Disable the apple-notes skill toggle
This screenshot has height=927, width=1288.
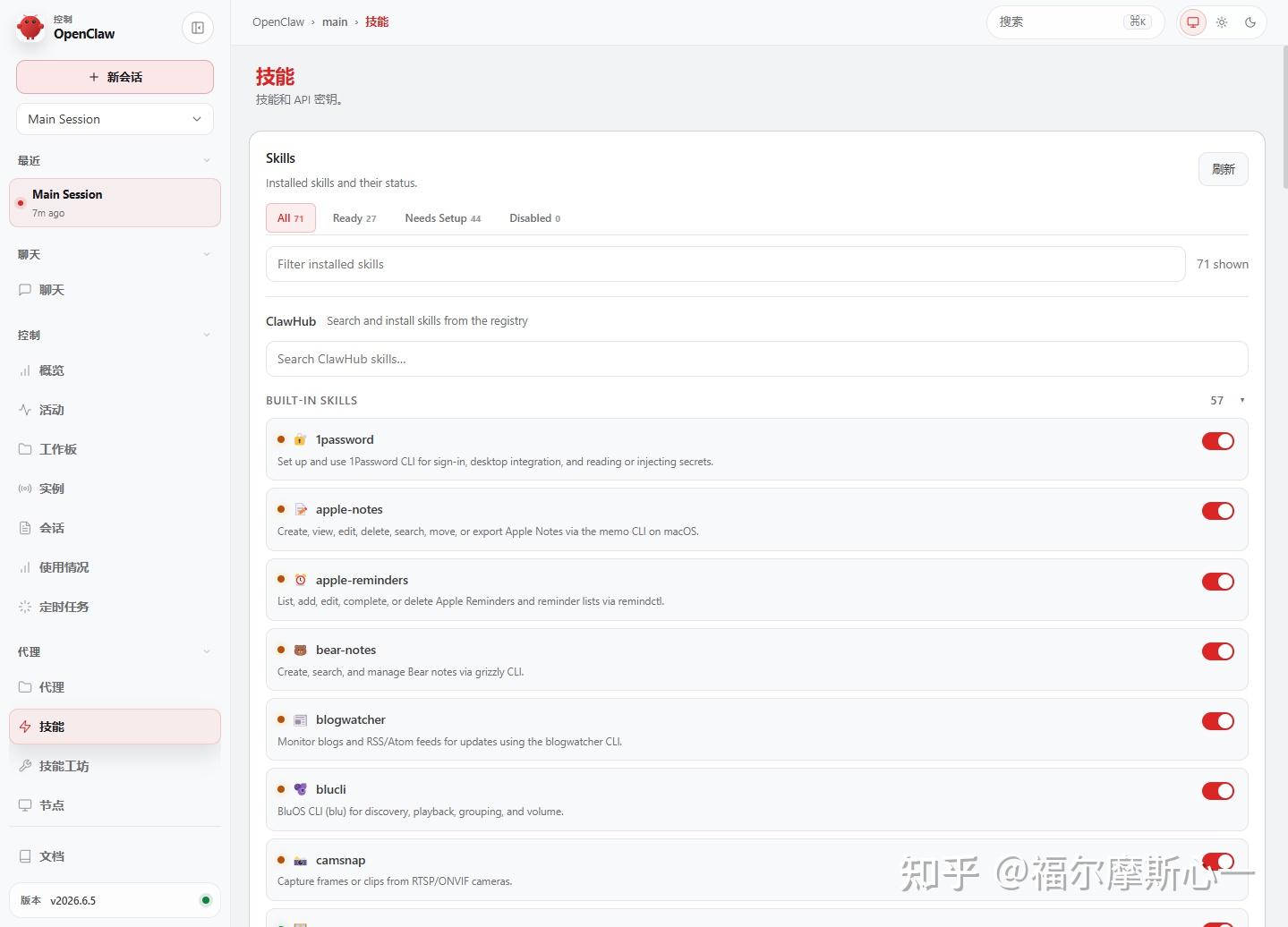[1218, 511]
